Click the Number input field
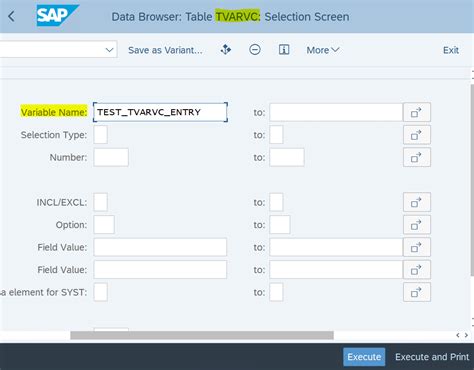 [111, 157]
